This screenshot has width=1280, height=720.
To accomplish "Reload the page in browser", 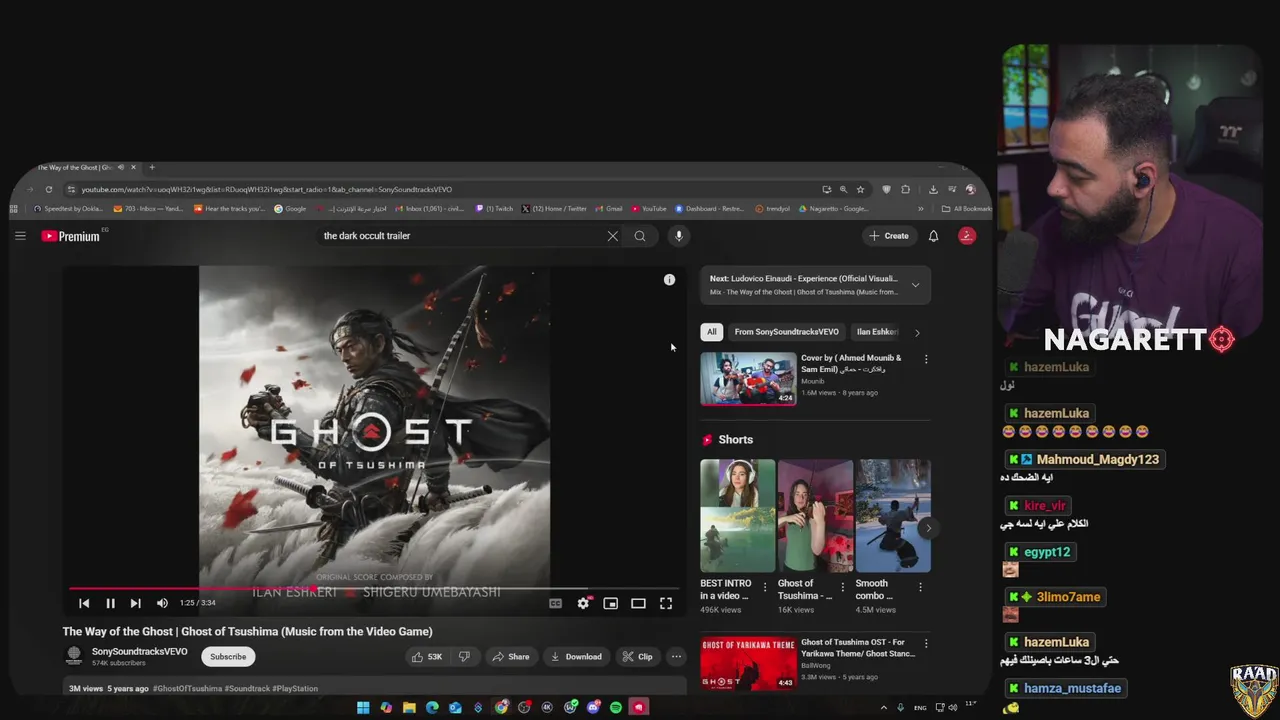I will [48, 189].
